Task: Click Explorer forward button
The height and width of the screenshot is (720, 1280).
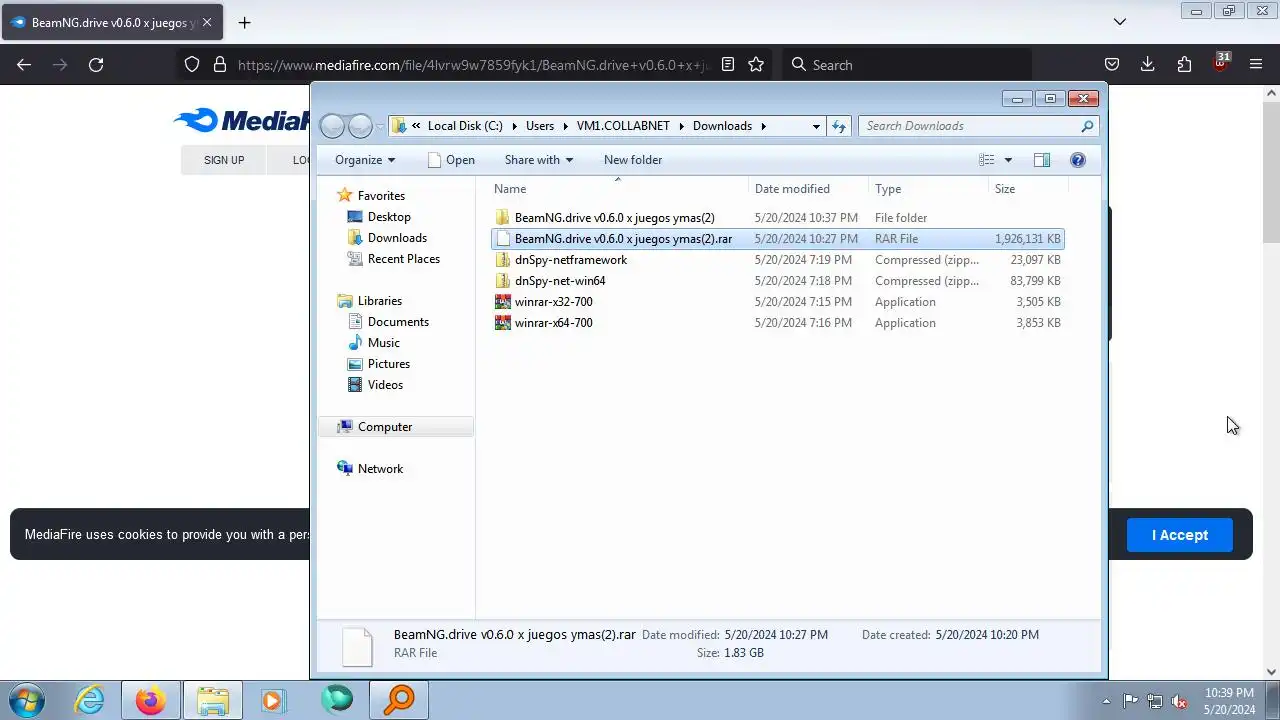Action: 360,126
